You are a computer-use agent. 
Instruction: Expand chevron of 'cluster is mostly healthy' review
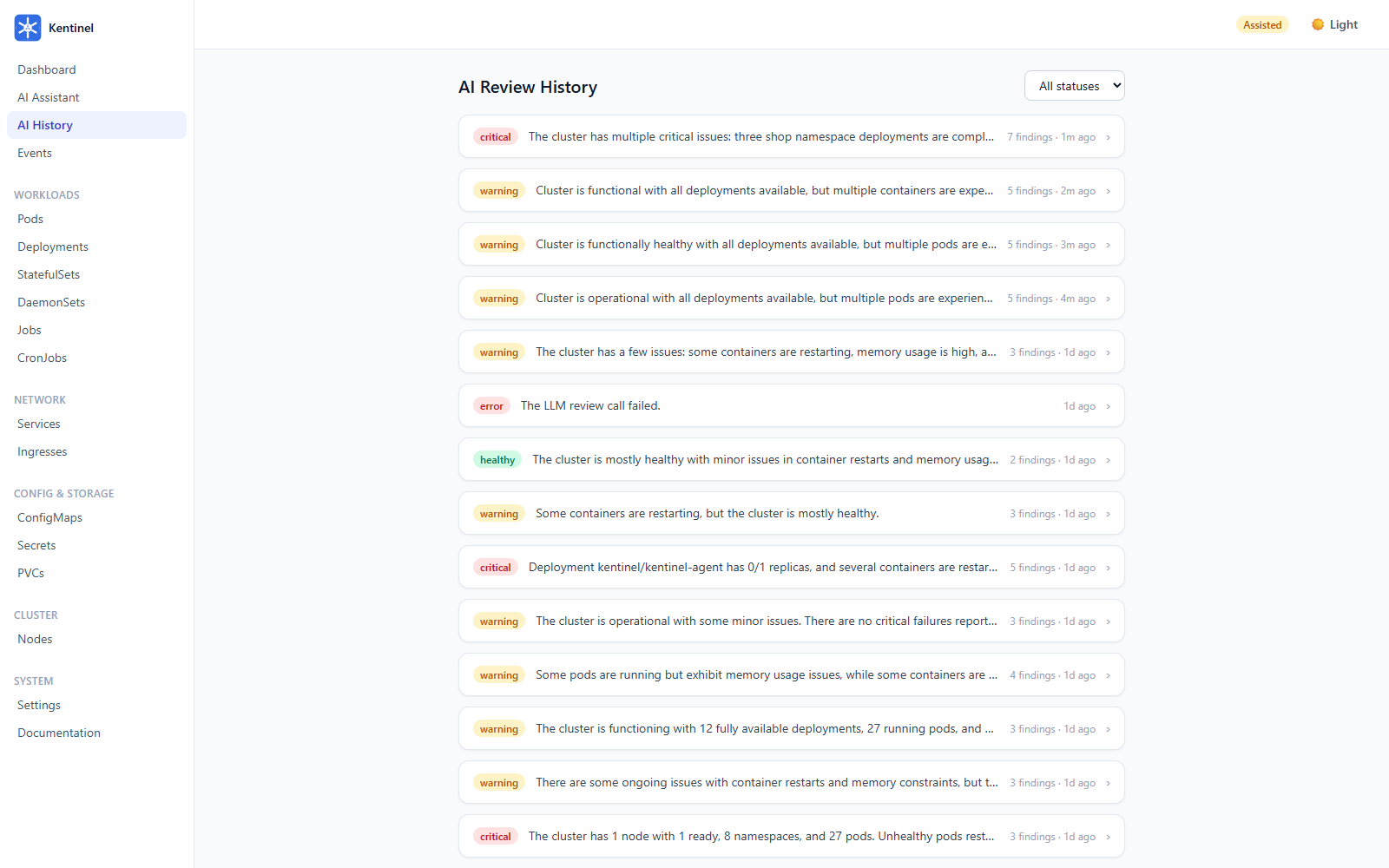click(1108, 460)
